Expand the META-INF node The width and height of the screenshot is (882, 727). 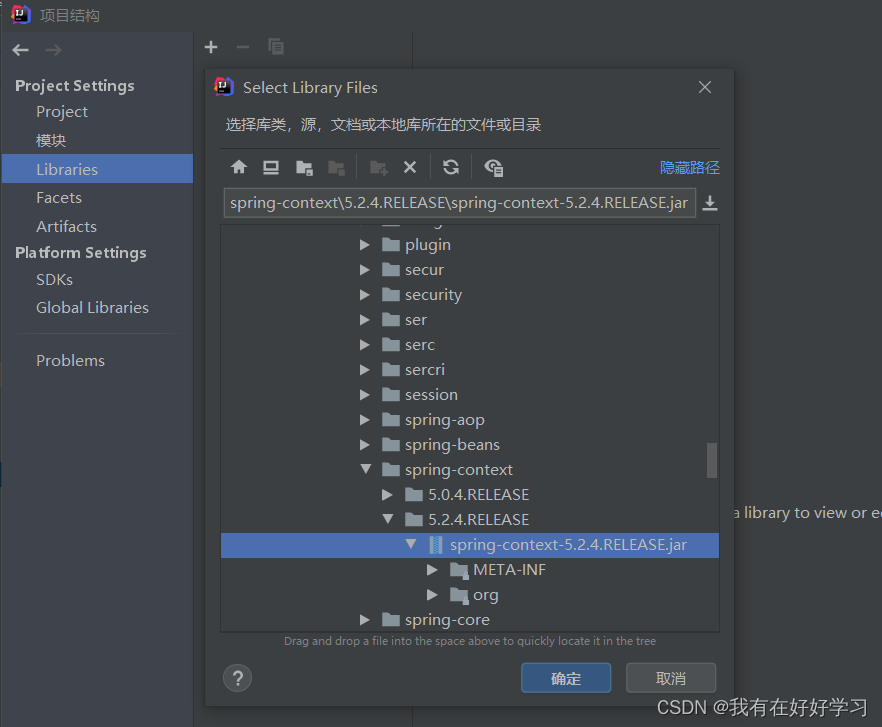(432, 569)
